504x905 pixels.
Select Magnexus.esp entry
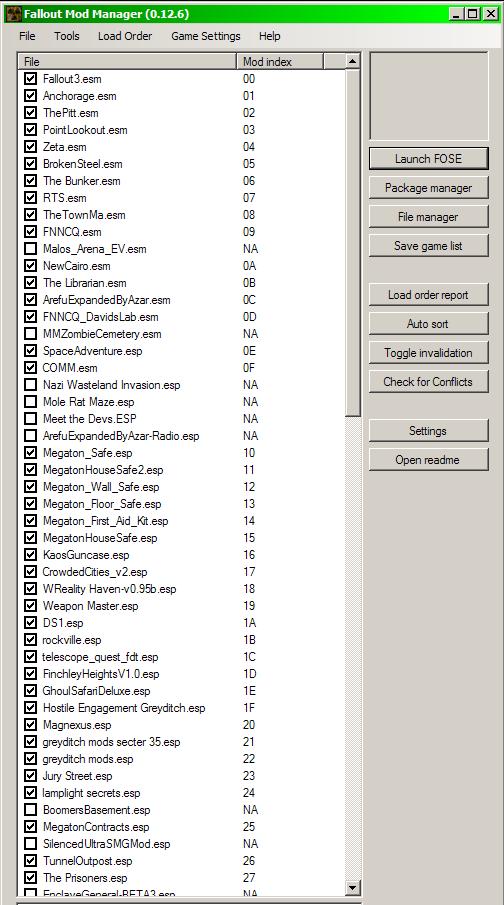77,725
